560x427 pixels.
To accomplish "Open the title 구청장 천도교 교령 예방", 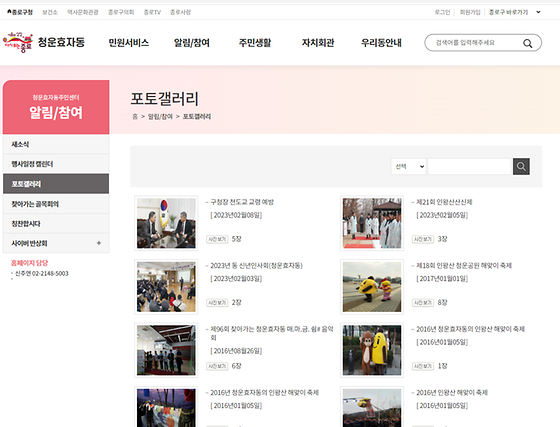I will coord(242,202).
